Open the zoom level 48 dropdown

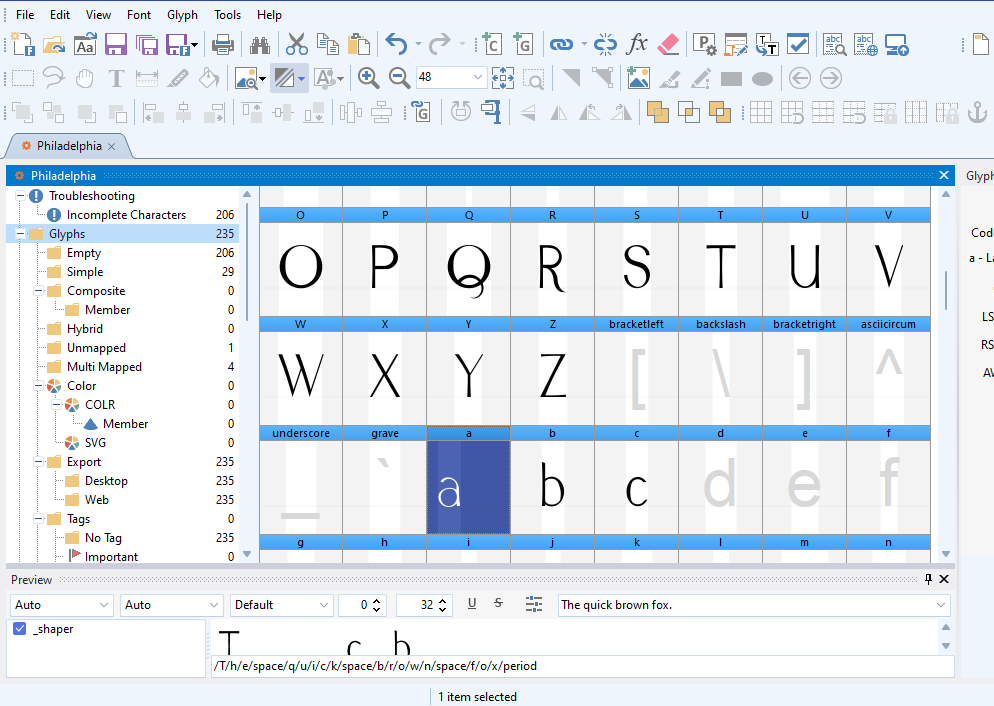click(477, 77)
